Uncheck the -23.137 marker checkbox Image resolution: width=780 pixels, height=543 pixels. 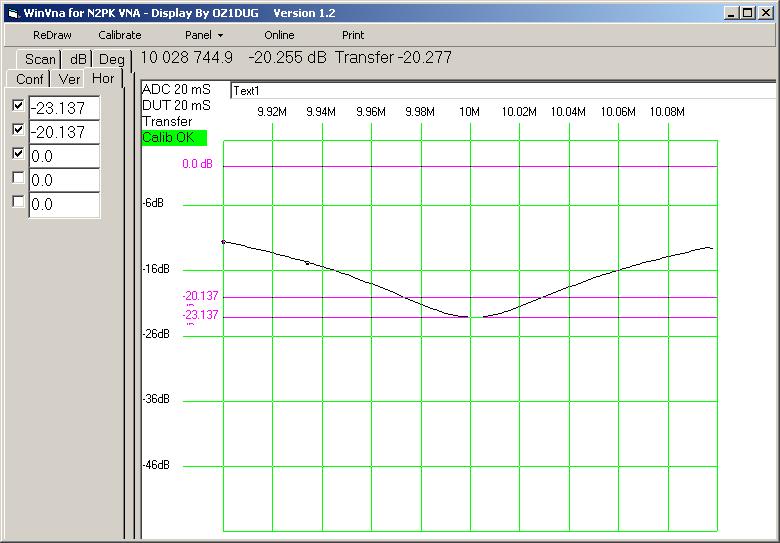coord(18,105)
